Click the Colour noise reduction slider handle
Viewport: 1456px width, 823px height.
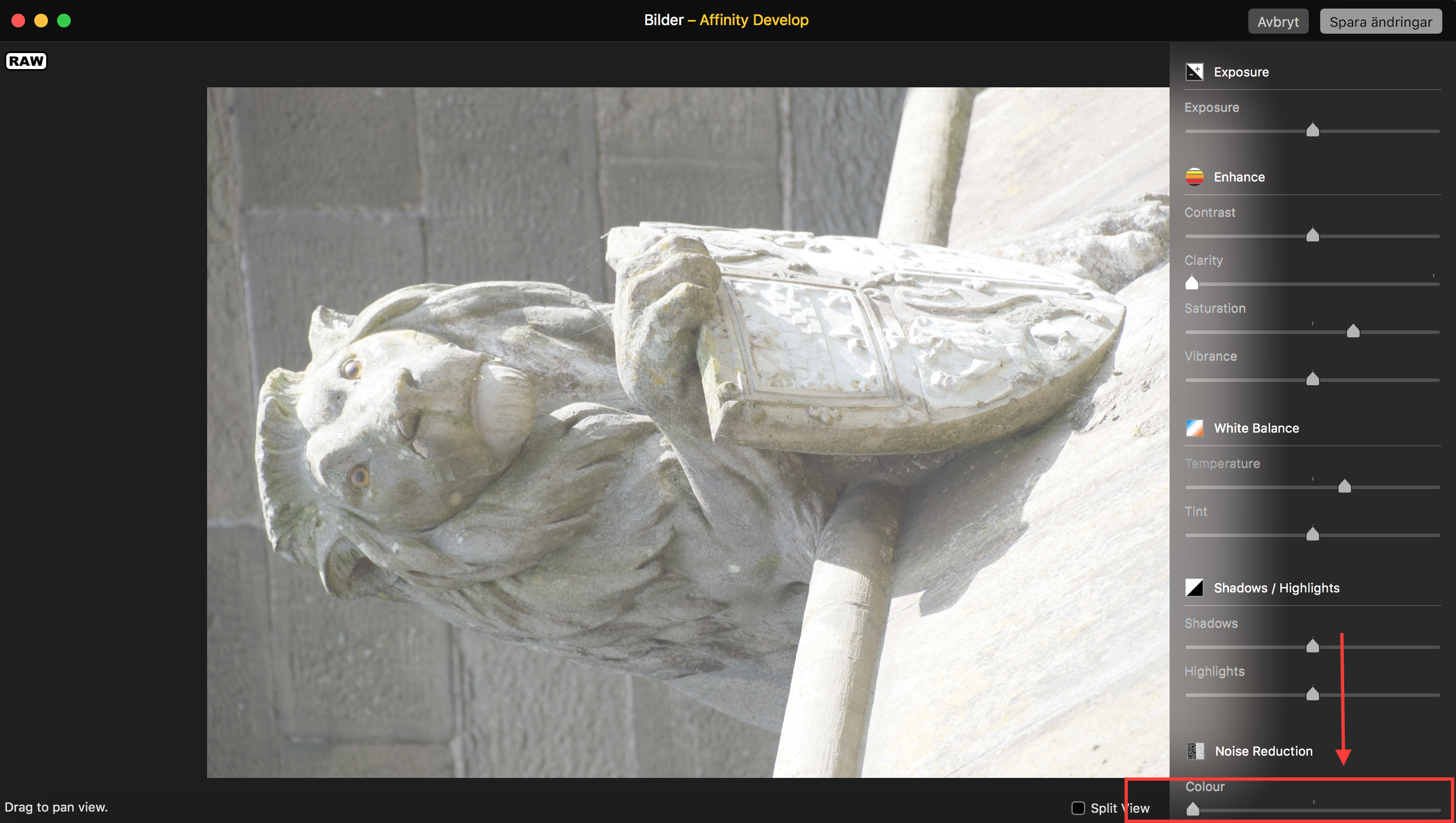1193,809
